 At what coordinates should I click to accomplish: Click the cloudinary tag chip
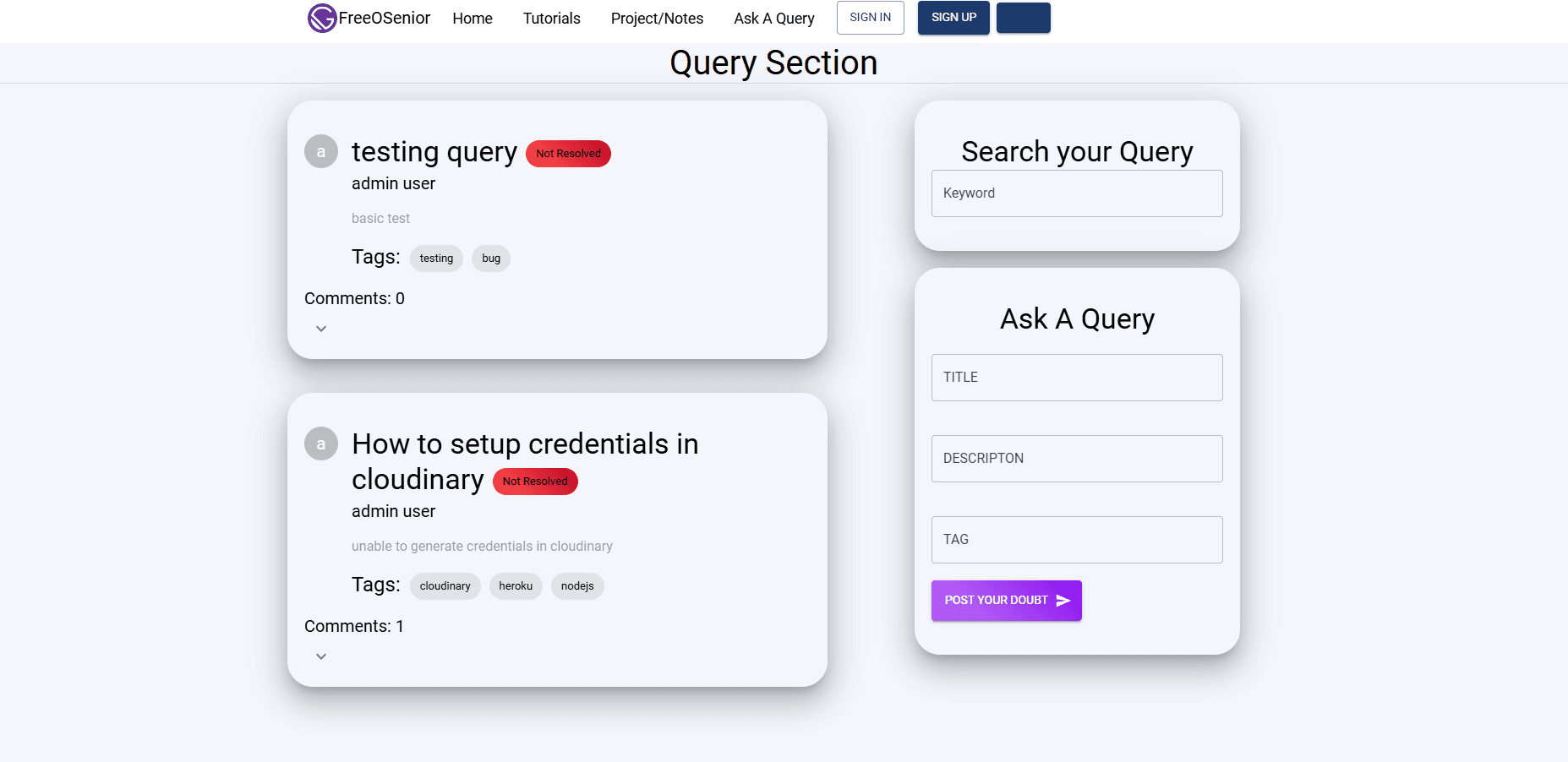(x=445, y=586)
